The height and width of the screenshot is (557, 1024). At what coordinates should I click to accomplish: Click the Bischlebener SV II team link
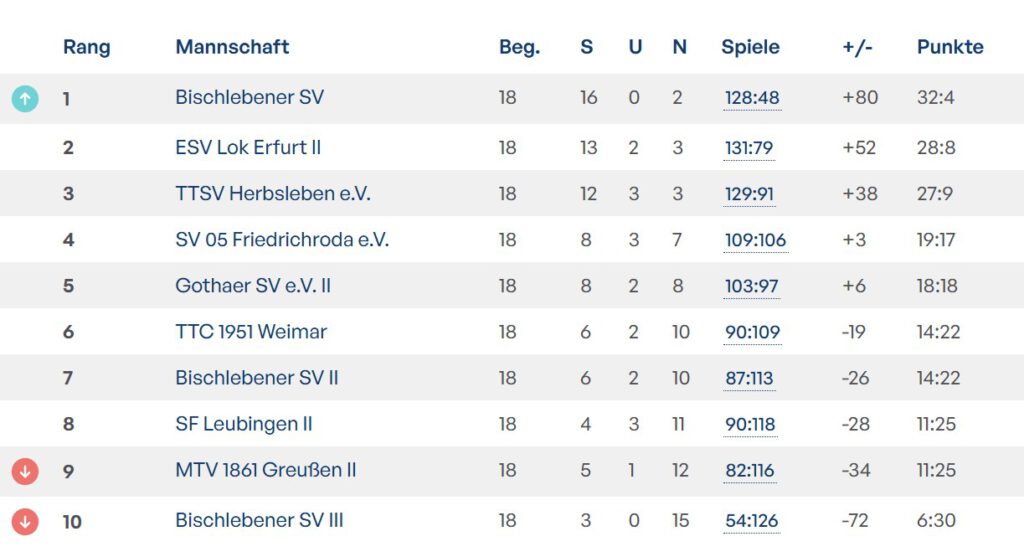256,378
